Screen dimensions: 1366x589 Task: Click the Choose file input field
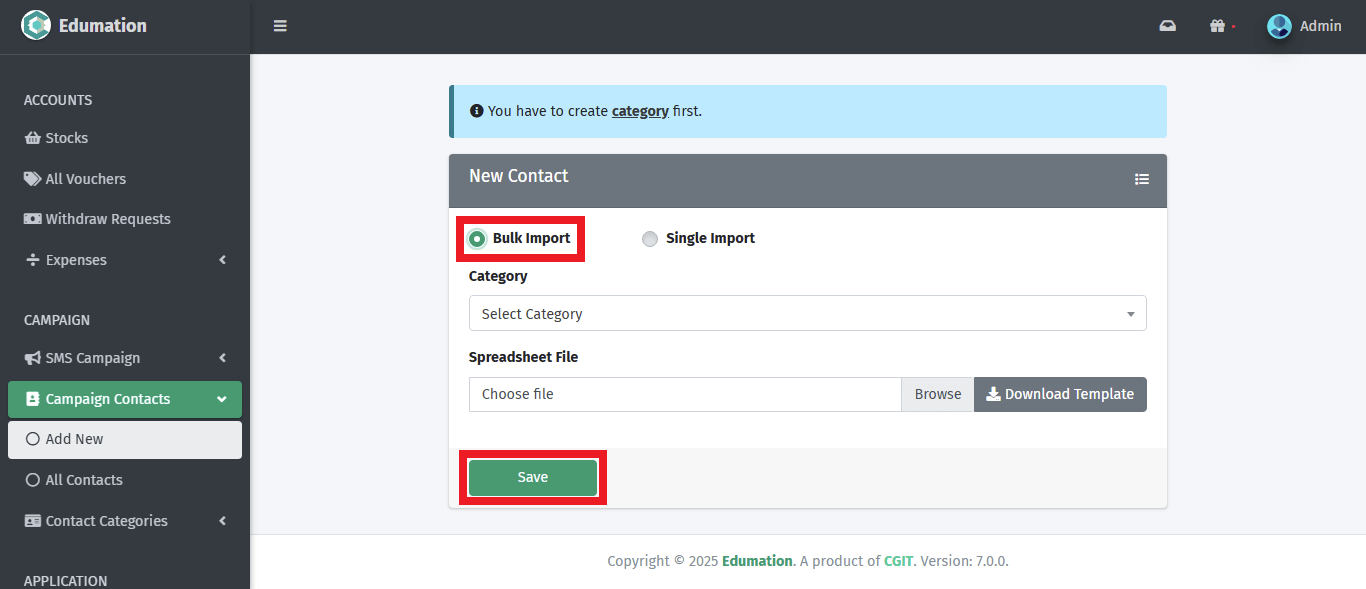pos(685,394)
